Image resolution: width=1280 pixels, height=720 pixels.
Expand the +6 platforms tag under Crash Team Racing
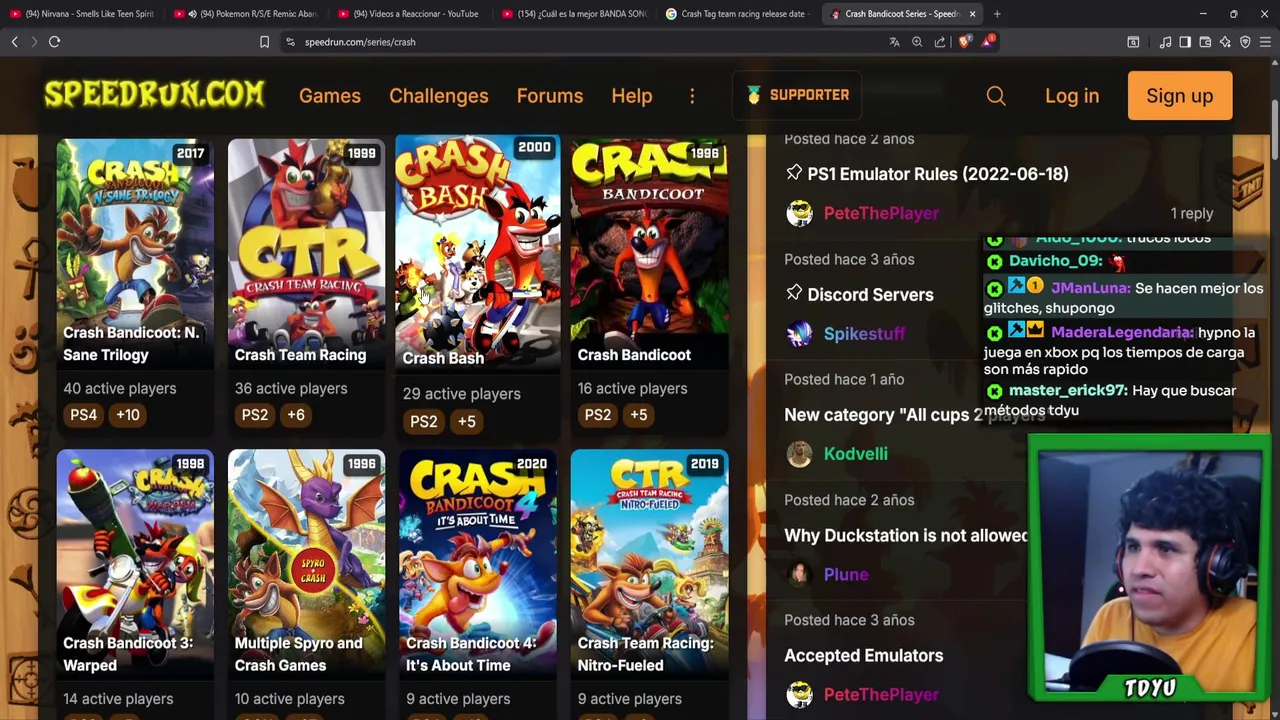(296, 415)
